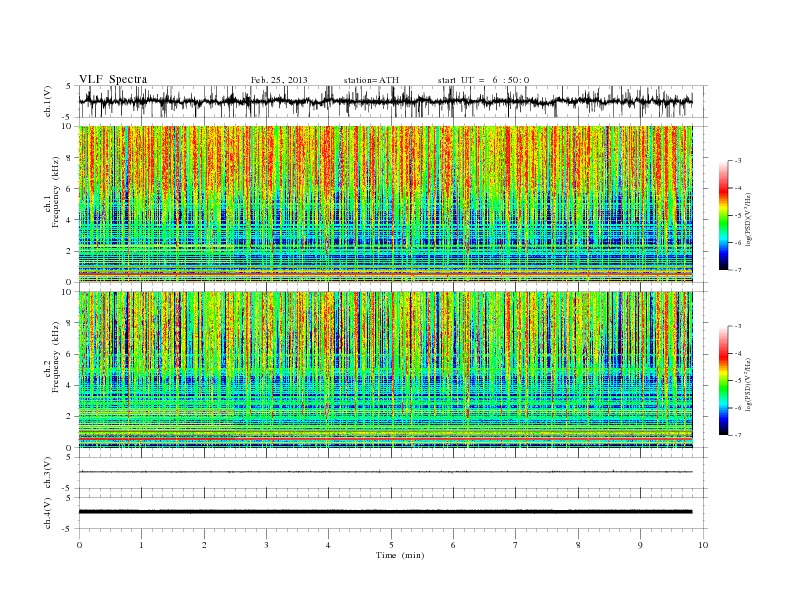
Task: Click the "ch.1(V)" waveform axis label
Action: [48, 101]
